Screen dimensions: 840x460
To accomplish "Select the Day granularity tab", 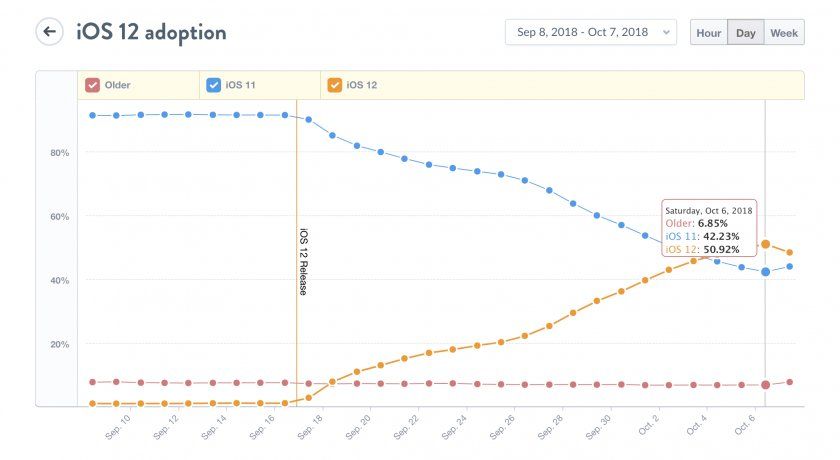I will click(746, 32).
